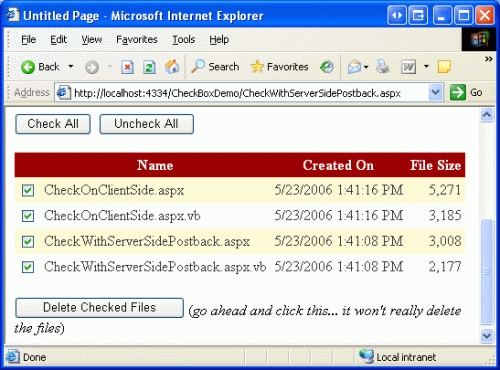Click the Go label beside address bar
Screen dimensions: 500x370
click(x=476, y=93)
